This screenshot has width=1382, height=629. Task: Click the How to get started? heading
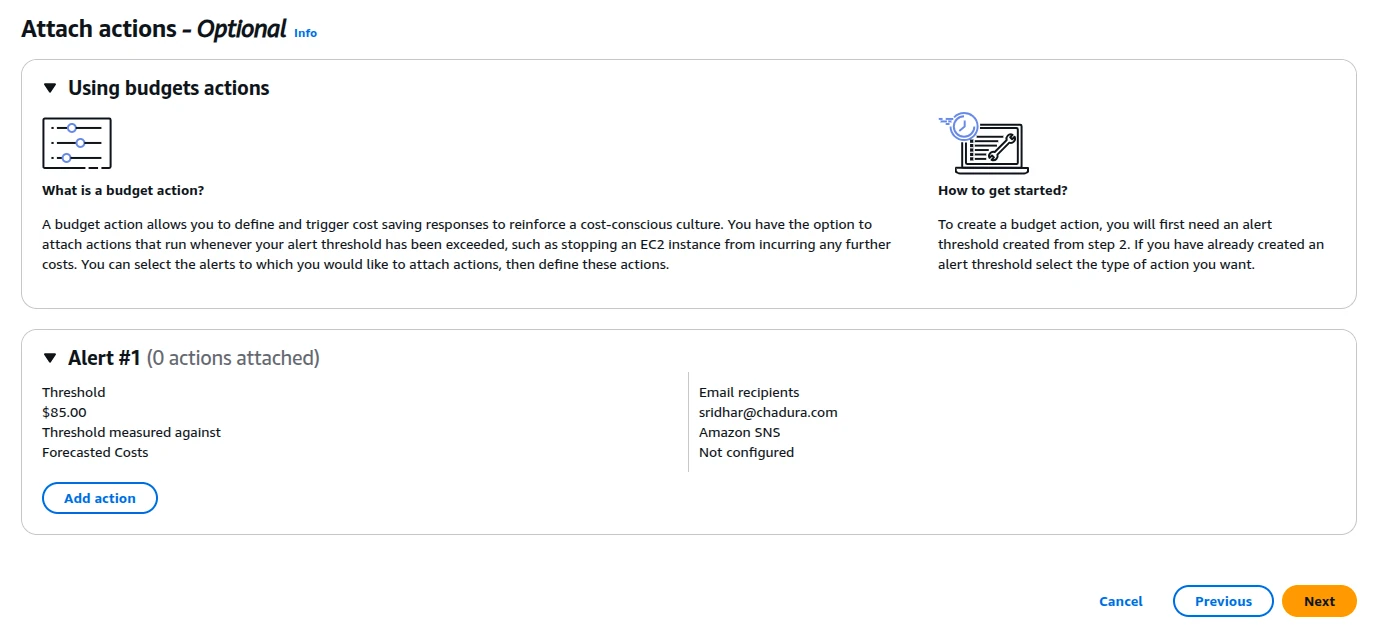tap(1003, 190)
